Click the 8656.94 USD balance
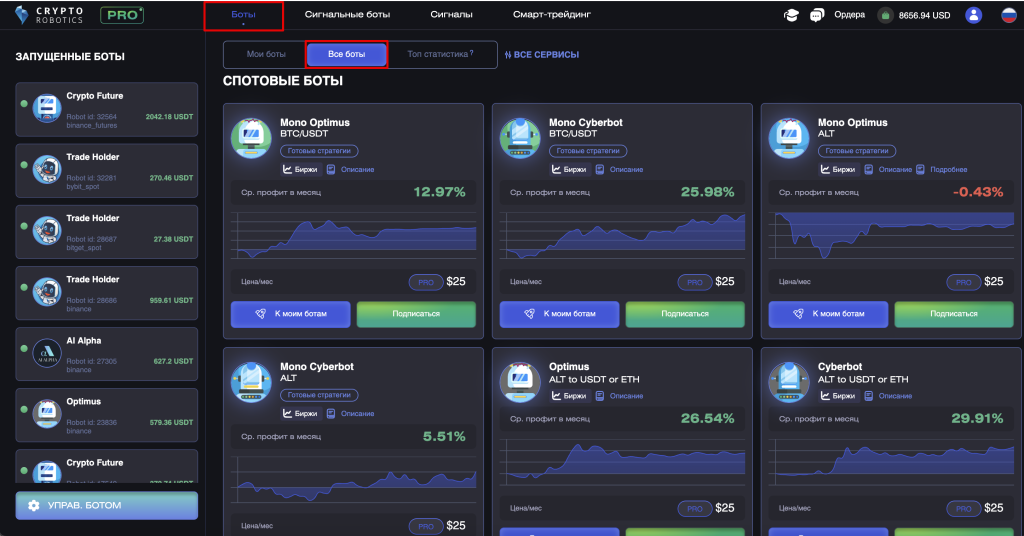The image size is (1024, 536). click(x=924, y=15)
